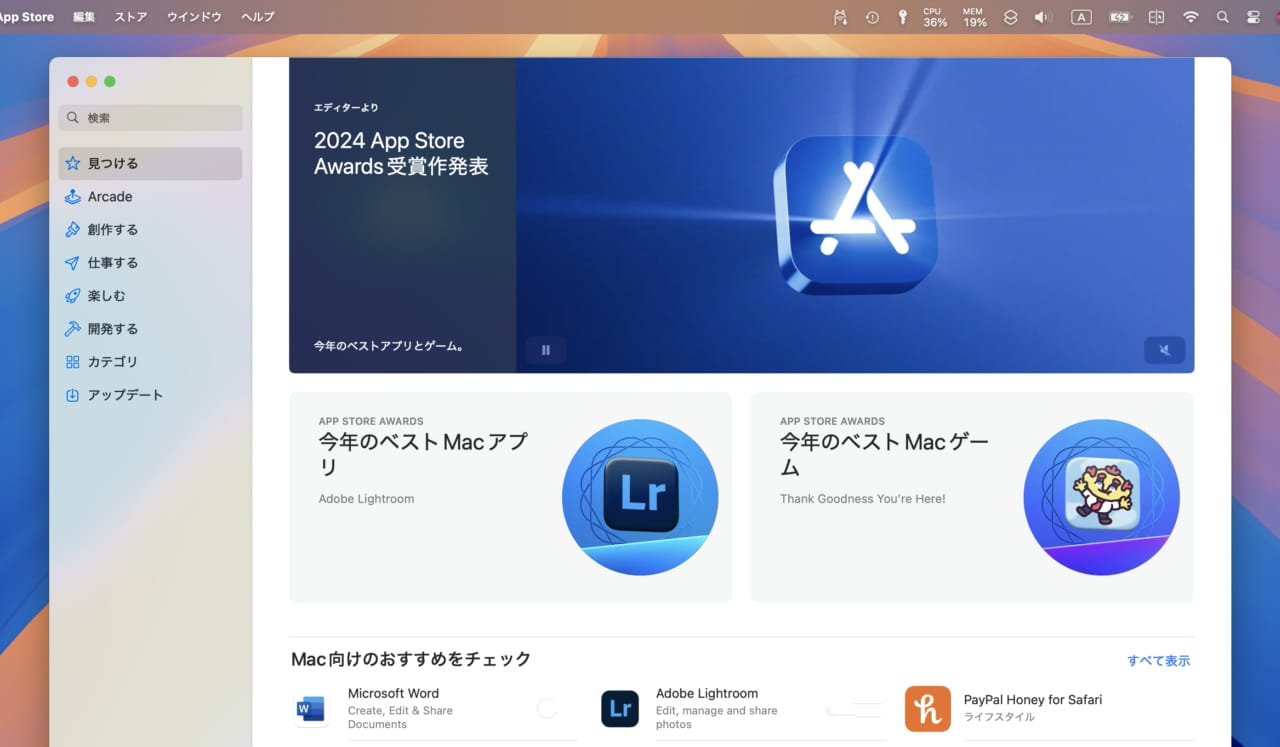Open Adobe Lightroom small app icon in list

[x=620, y=709]
